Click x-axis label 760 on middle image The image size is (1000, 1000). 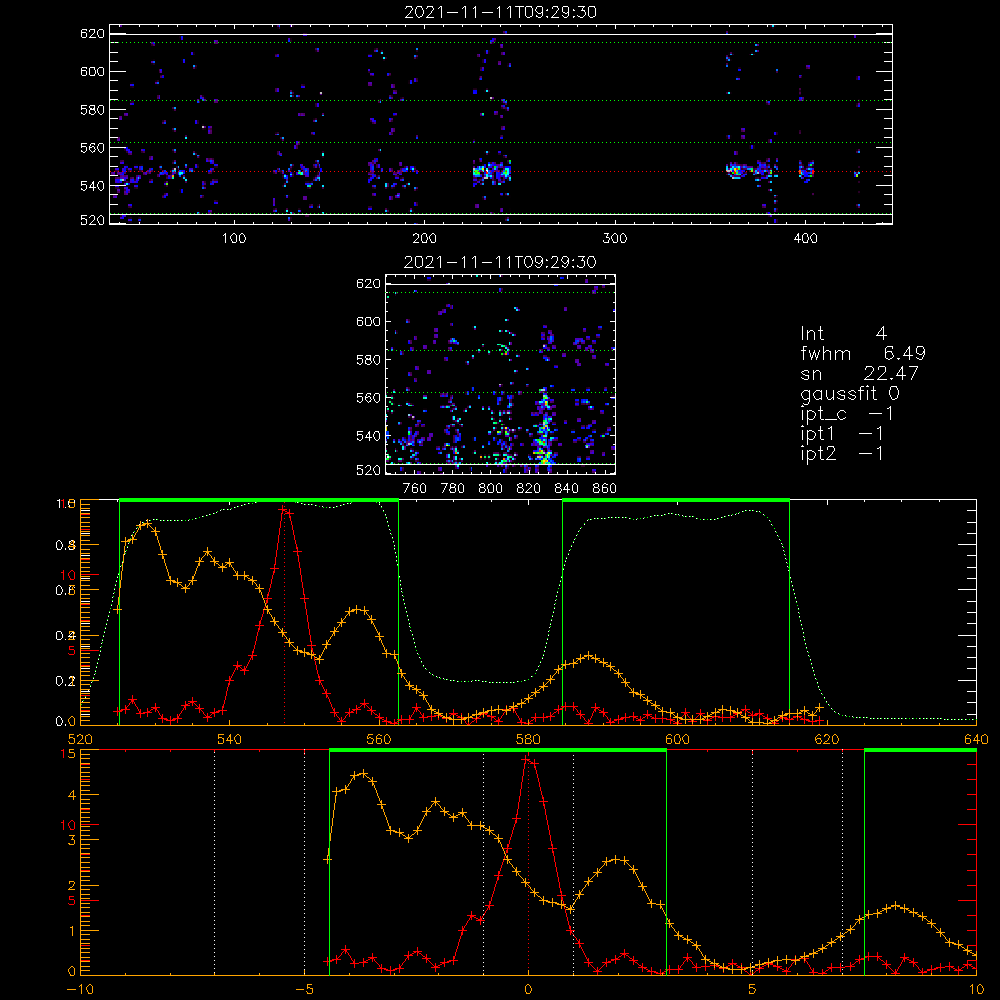point(415,489)
